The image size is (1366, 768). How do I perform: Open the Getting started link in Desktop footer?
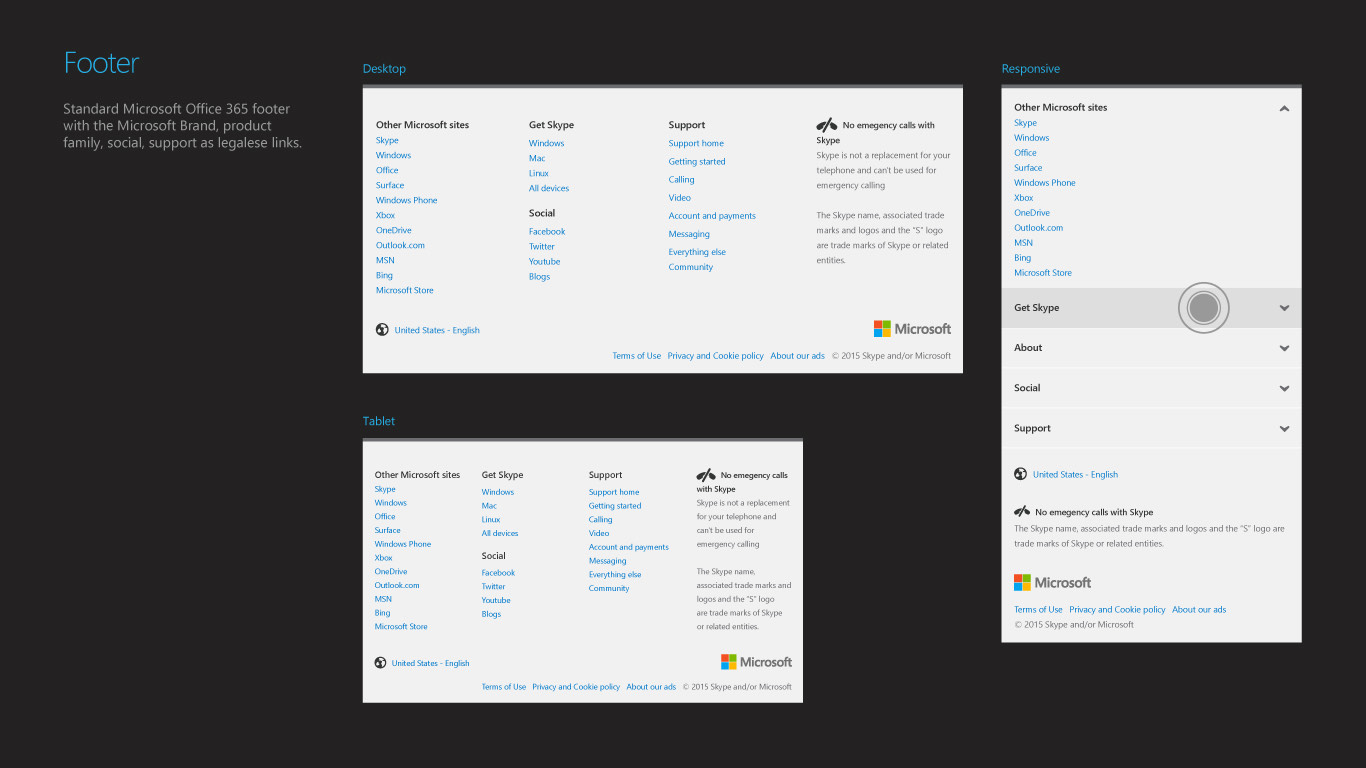(697, 162)
